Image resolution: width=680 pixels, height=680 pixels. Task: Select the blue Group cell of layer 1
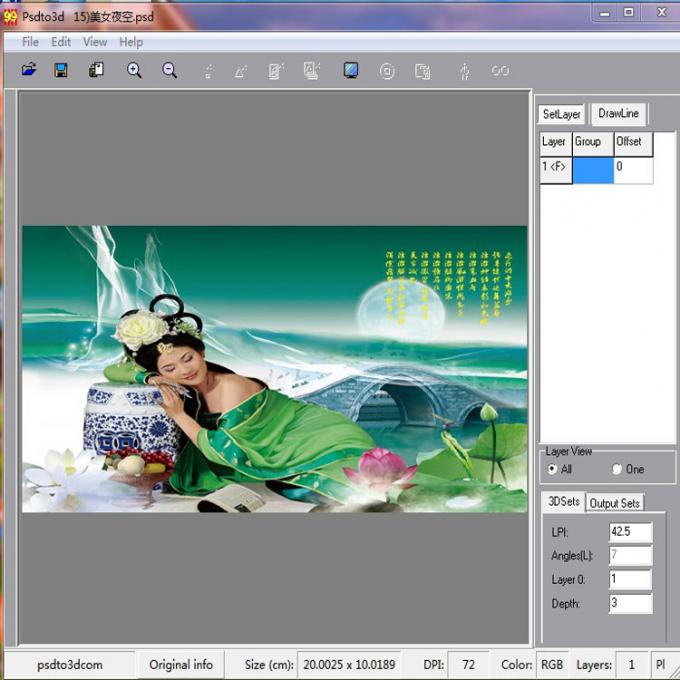tap(592, 169)
